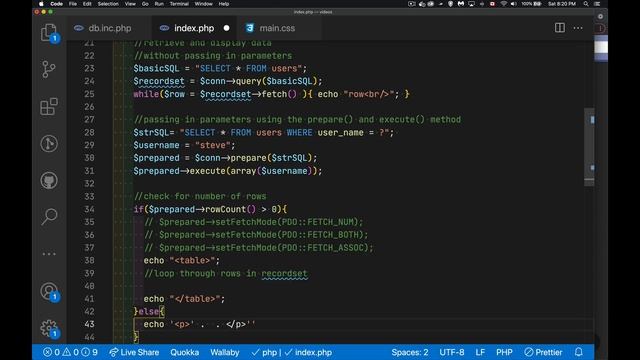
Task: Open Control Center list icon in menu bar
Action: click(x=597, y=4)
